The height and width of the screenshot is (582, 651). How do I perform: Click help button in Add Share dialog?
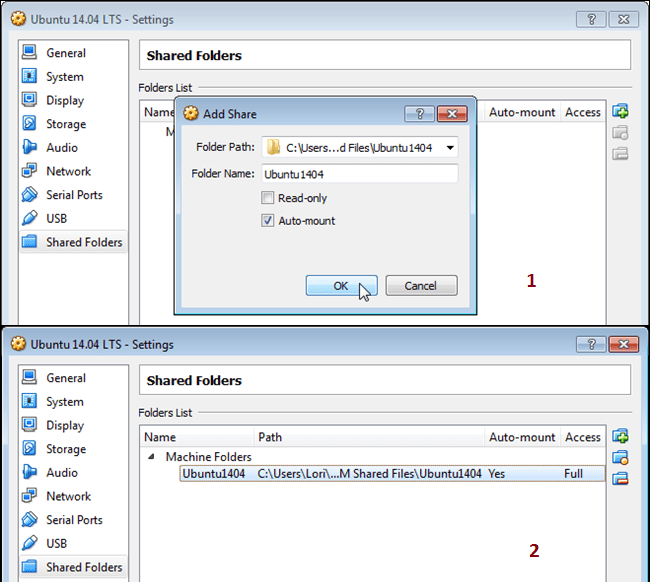coord(419,114)
